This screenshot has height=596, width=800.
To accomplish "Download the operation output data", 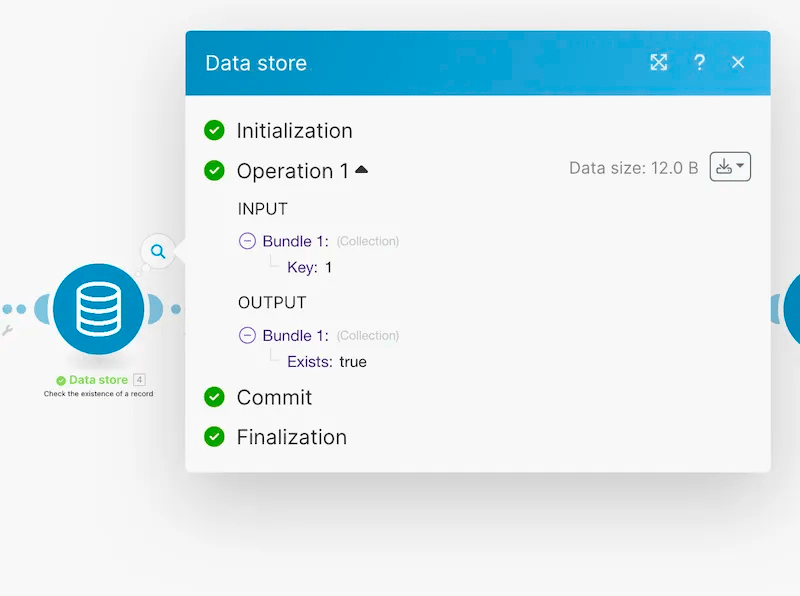I will [724, 166].
